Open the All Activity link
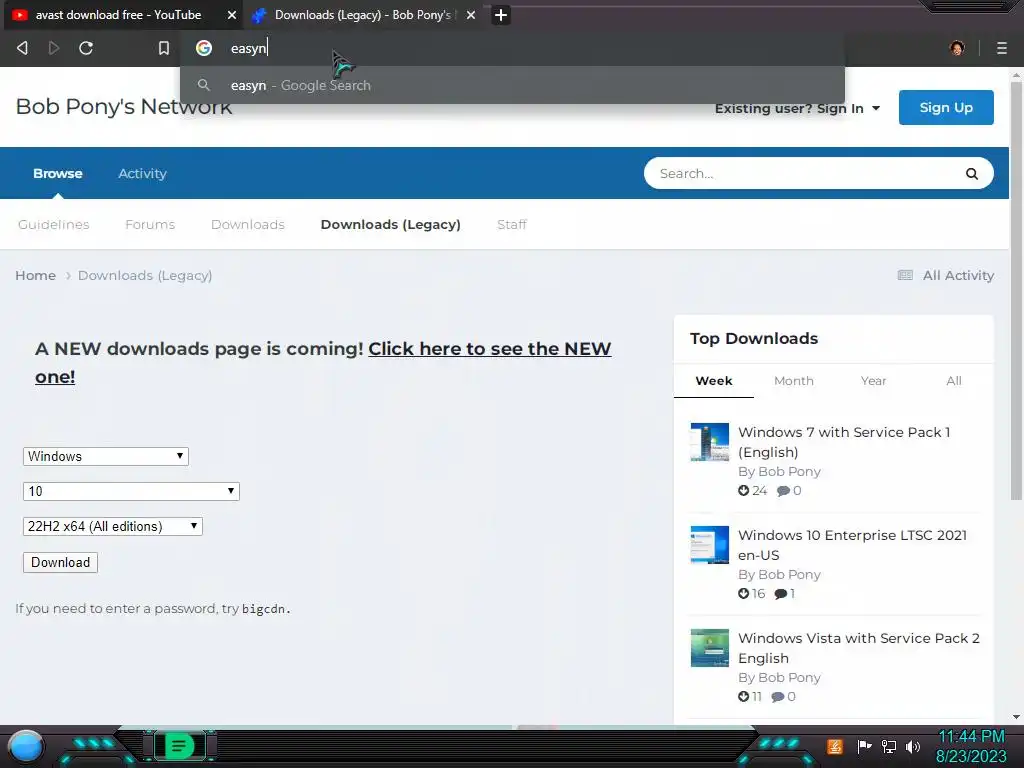This screenshot has width=1024, height=768. coord(946,276)
